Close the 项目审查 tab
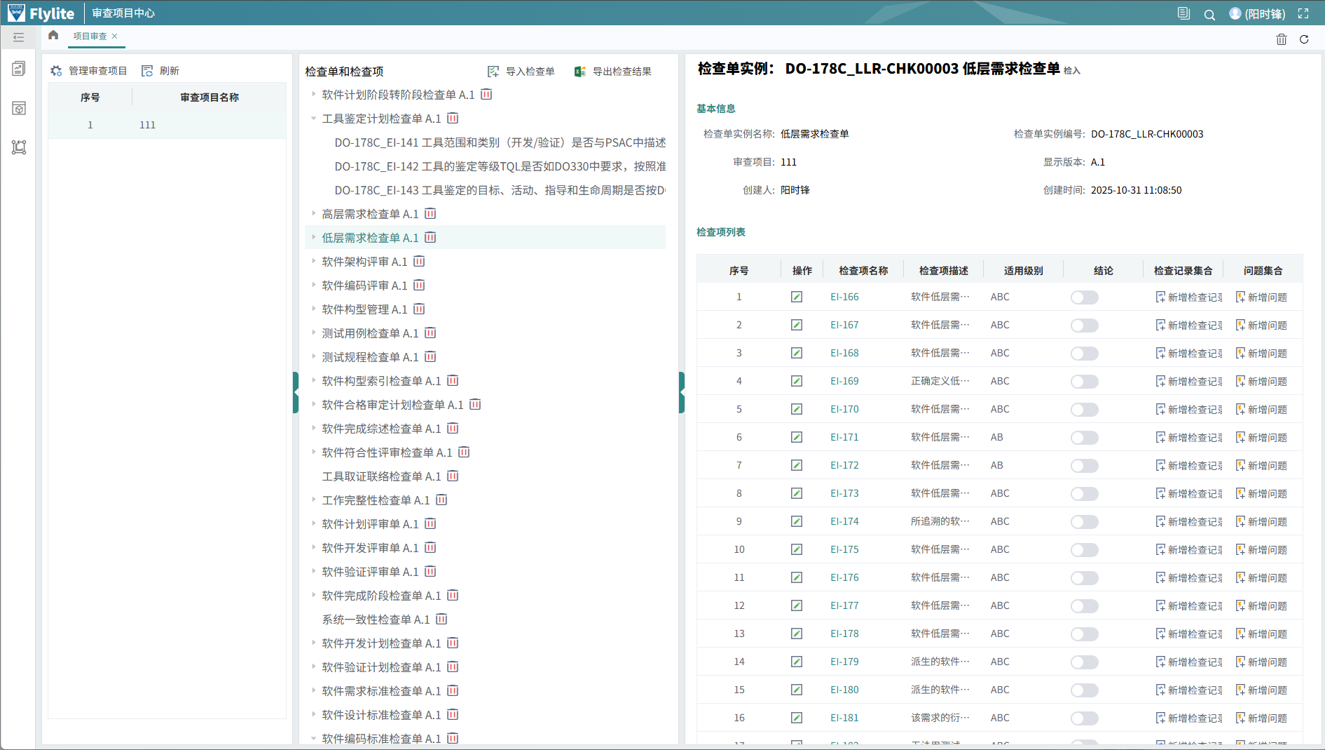Screen dimensions: 1325x750 click(115, 36)
